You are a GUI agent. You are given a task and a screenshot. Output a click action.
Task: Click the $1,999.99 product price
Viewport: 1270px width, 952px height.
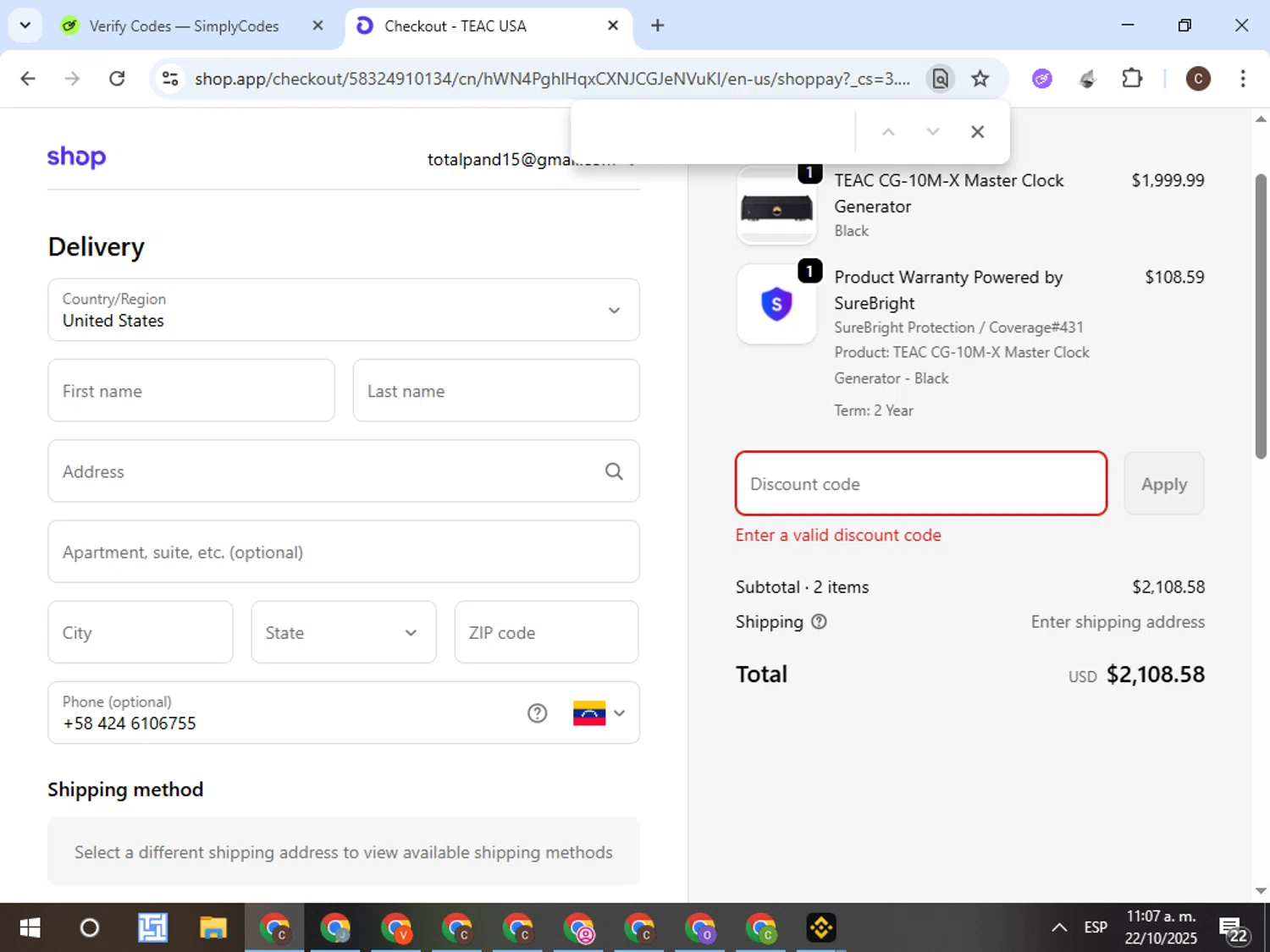tap(1168, 180)
